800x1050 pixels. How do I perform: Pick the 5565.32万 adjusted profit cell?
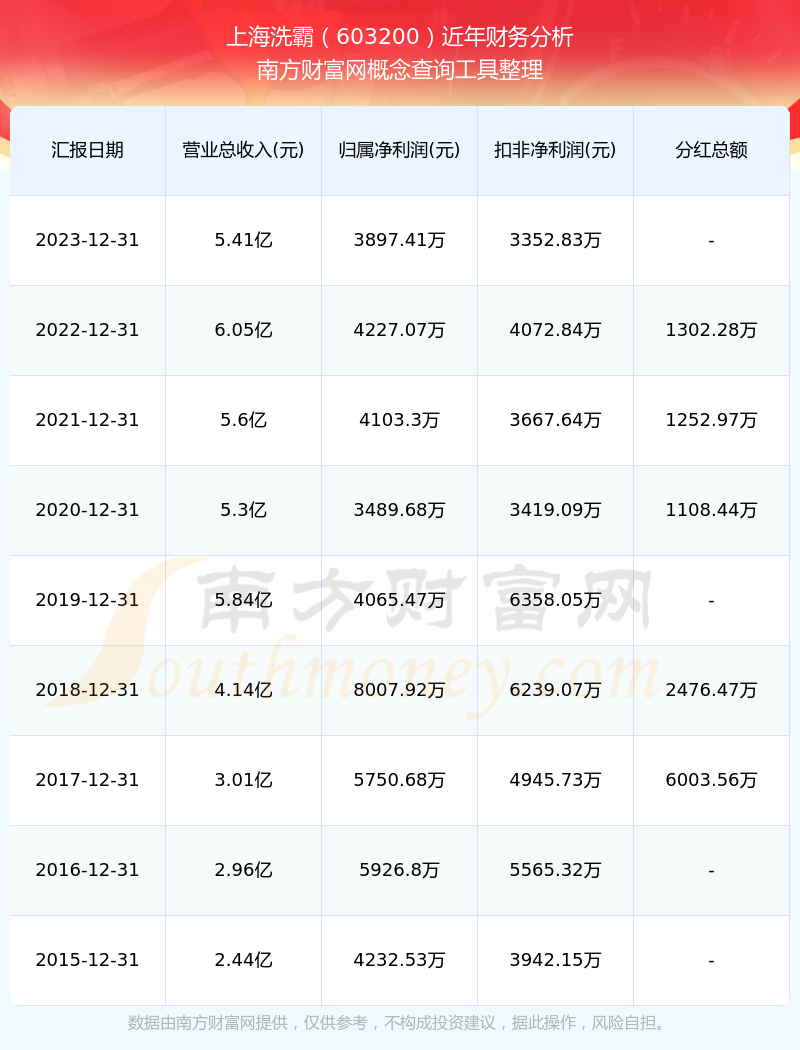tap(556, 870)
